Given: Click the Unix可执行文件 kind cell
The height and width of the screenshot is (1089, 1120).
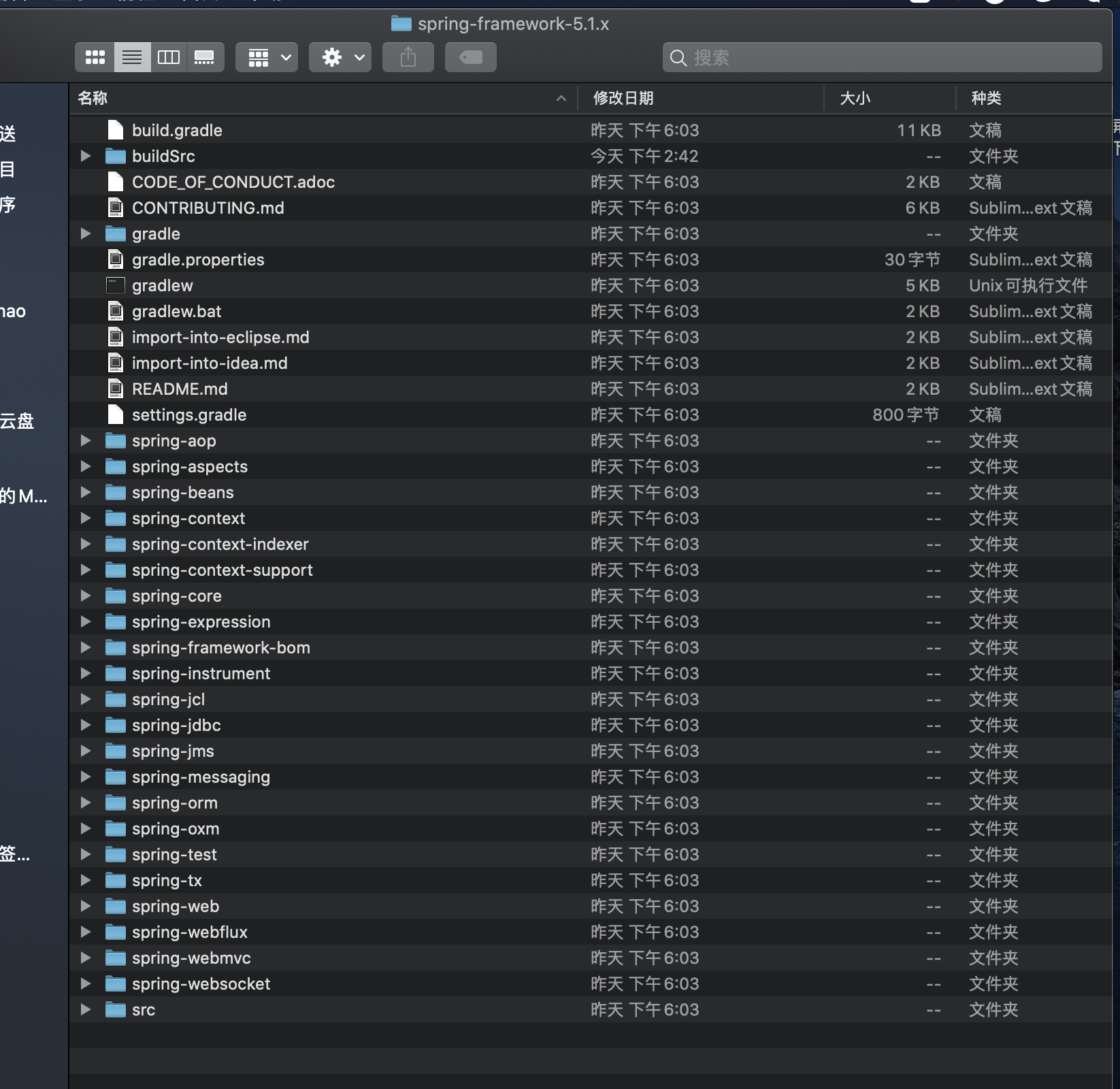Looking at the screenshot, I should coord(1028,285).
